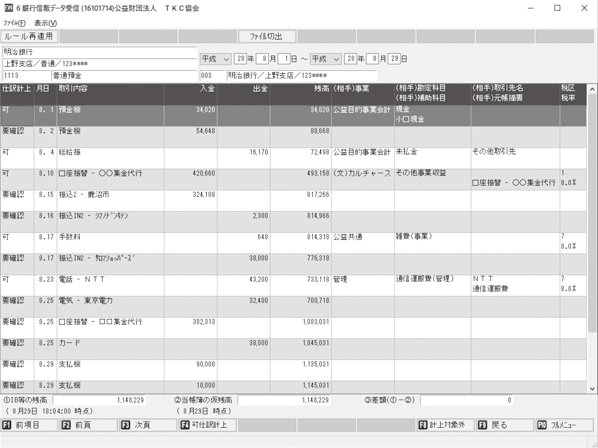The width and height of the screenshot is (598, 448).
Task: Click the F9 戻る button
Action: click(505, 425)
